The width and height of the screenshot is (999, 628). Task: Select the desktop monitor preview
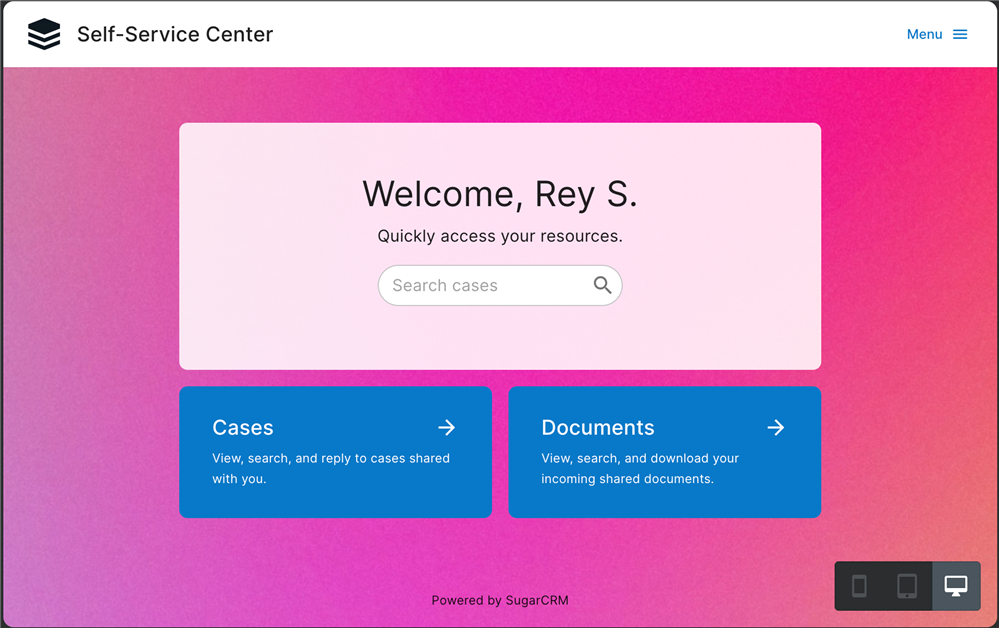(956, 586)
